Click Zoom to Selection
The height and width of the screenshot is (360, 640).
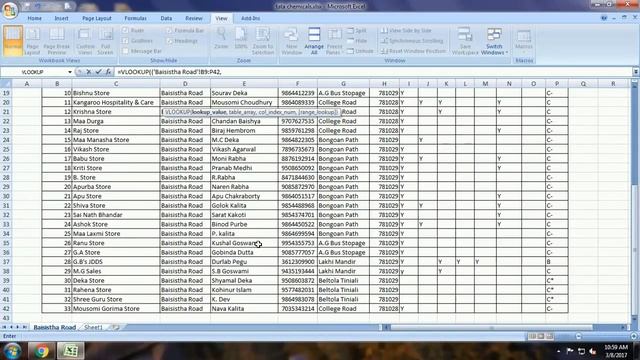point(262,40)
